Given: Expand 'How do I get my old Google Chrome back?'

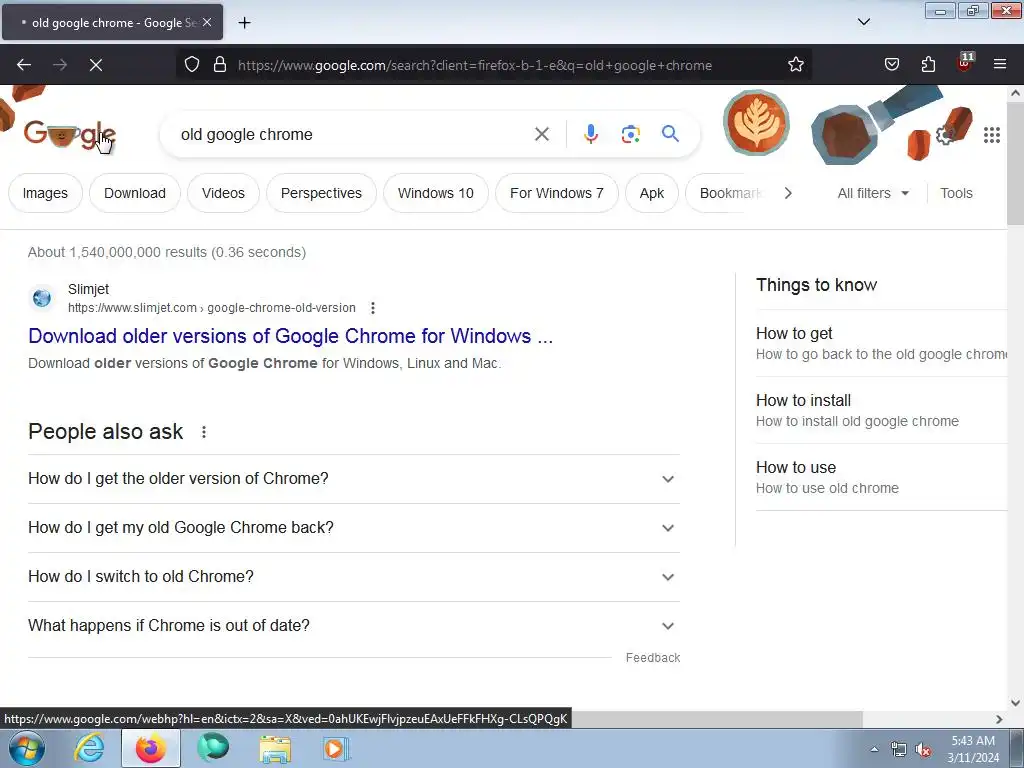Looking at the screenshot, I should tap(353, 528).
